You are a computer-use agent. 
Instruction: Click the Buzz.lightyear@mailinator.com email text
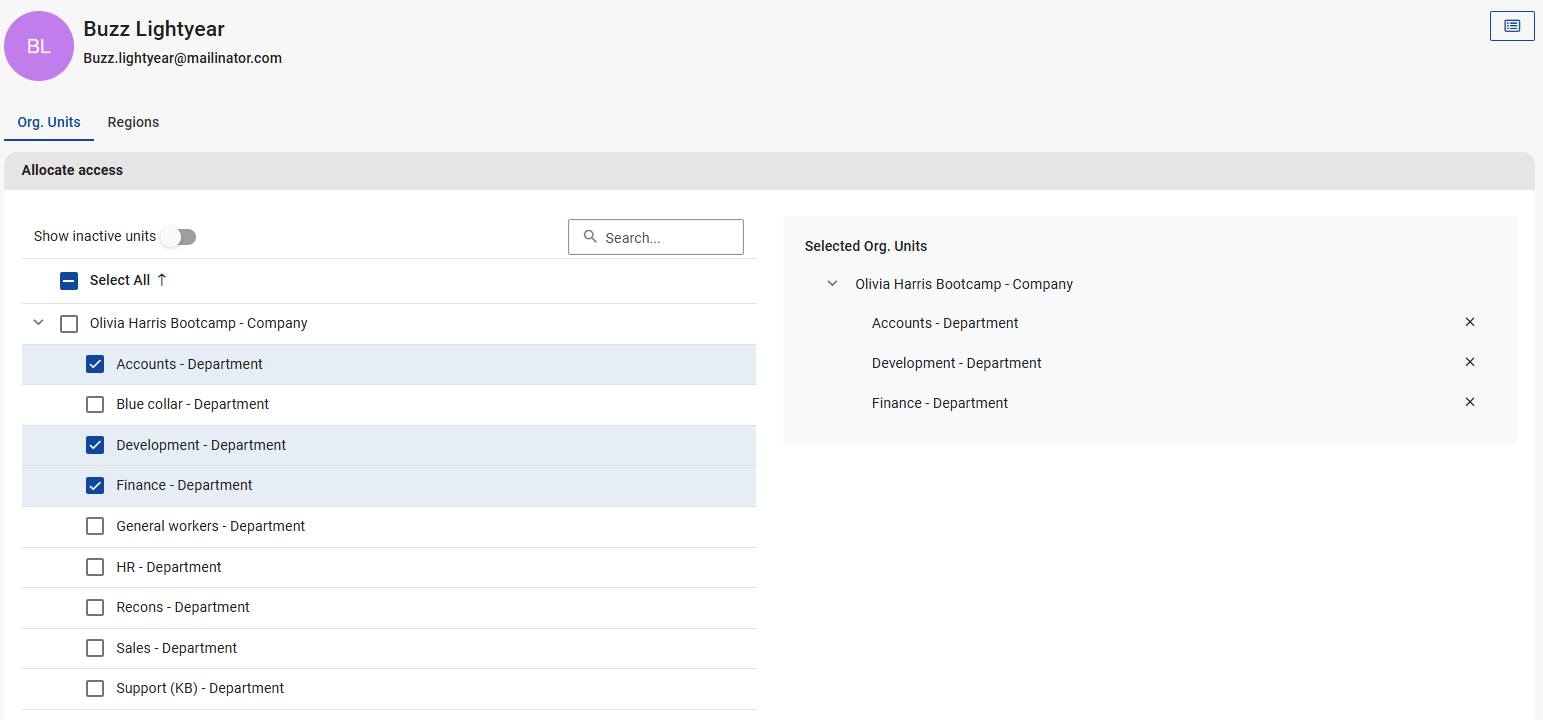click(x=182, y=58)
